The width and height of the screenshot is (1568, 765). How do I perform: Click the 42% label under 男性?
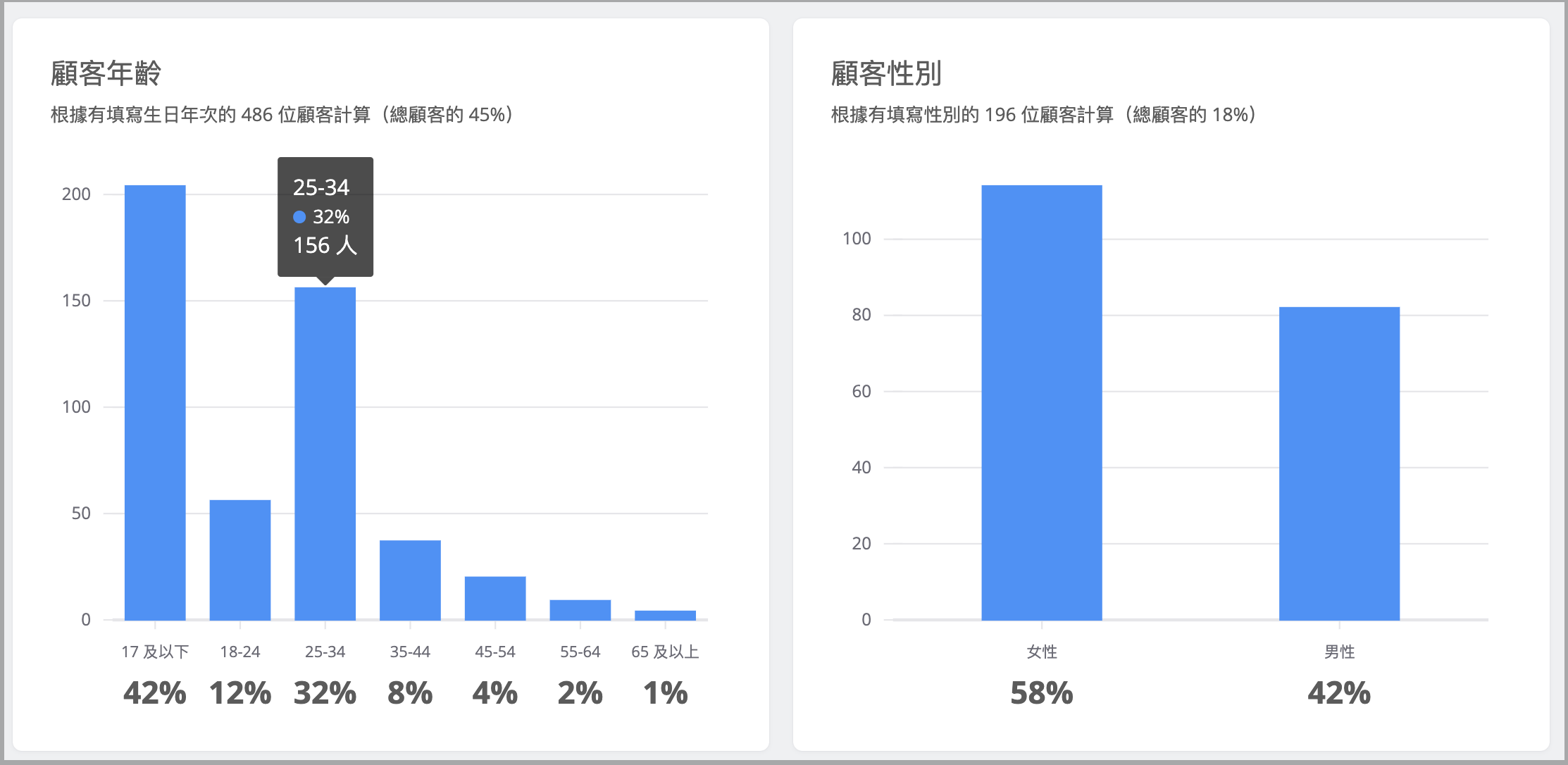[1339, 693]
